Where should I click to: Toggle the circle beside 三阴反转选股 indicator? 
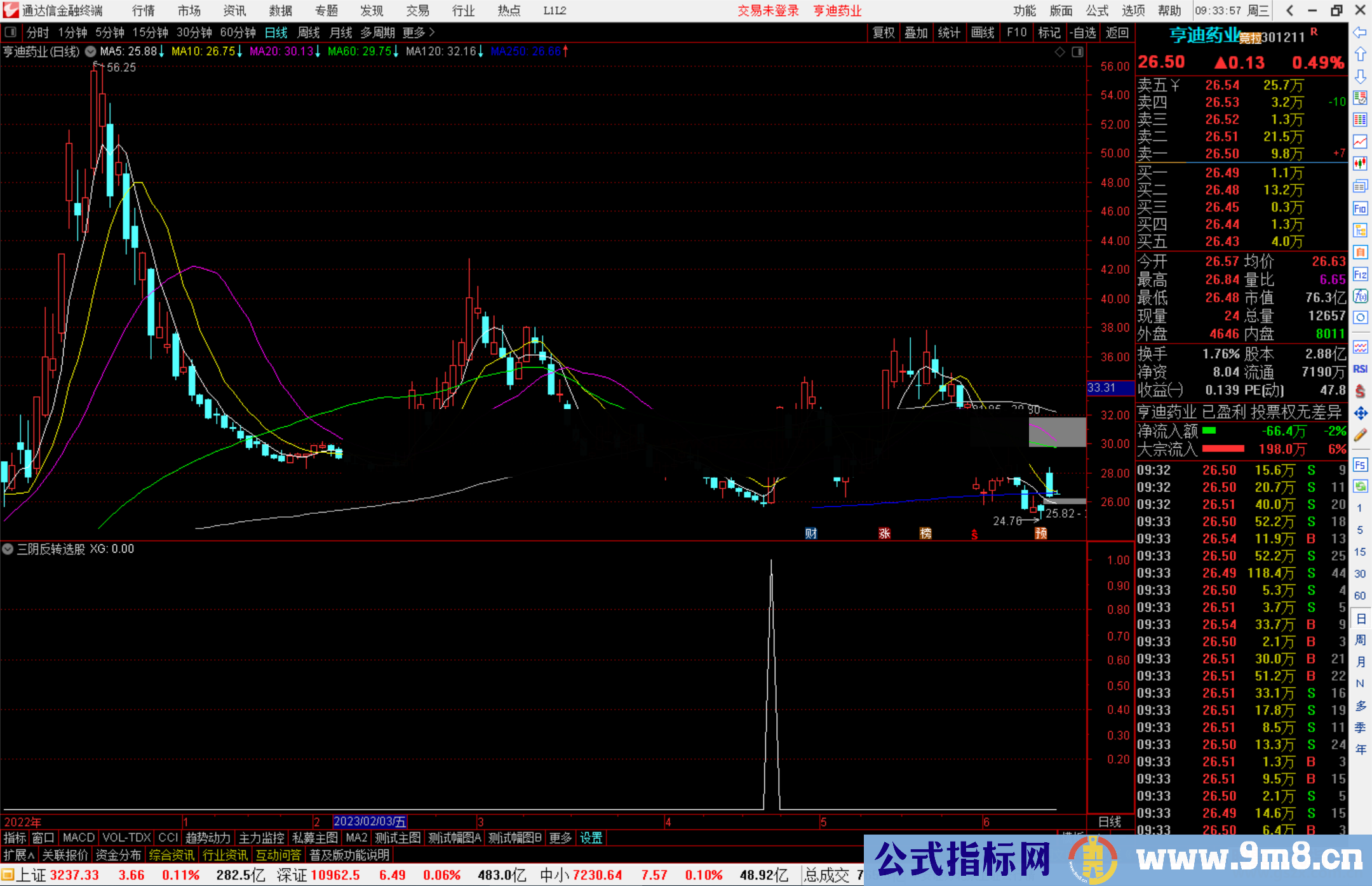point(8,549)
